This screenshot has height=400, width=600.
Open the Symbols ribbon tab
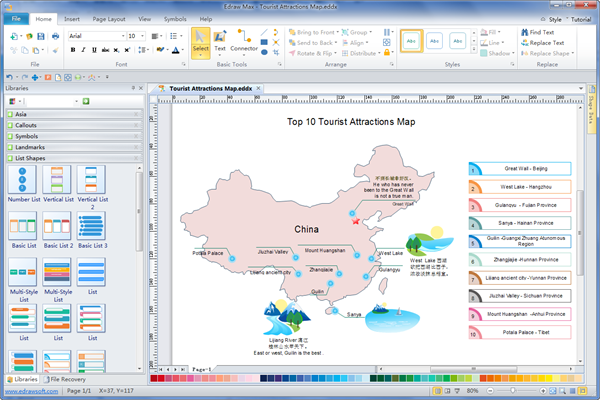(174, 19)
